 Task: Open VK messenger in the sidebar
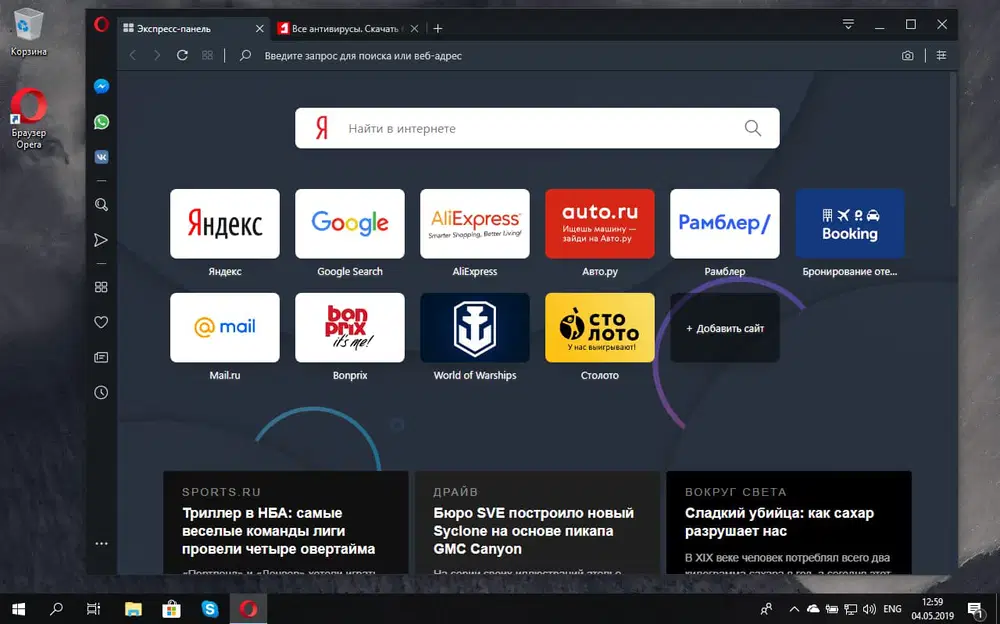(100, 156)
